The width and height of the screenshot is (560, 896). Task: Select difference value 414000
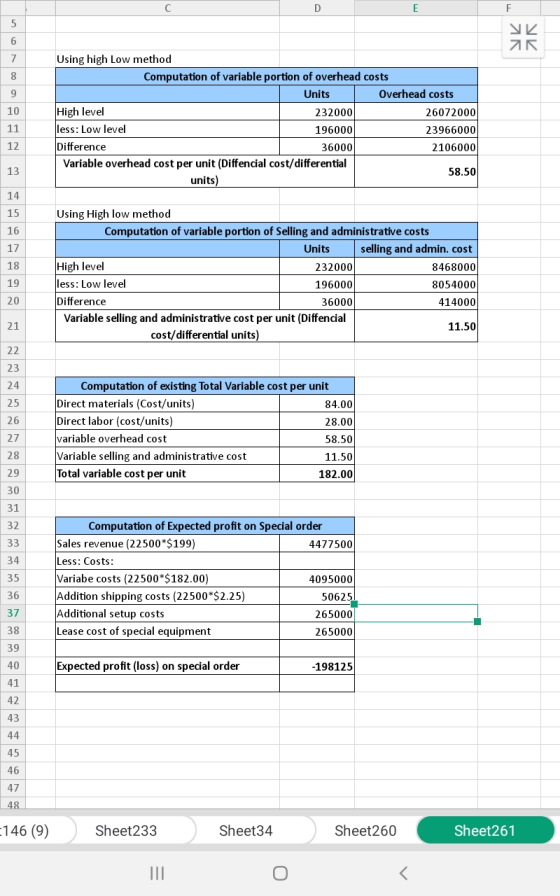coord(416,301)
